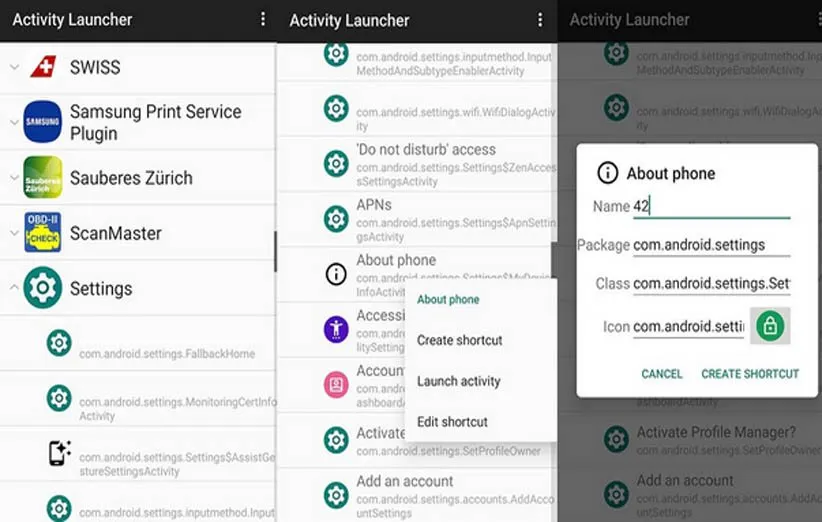Click the Samsung Print Service Plugin icon

click(43, 122)
